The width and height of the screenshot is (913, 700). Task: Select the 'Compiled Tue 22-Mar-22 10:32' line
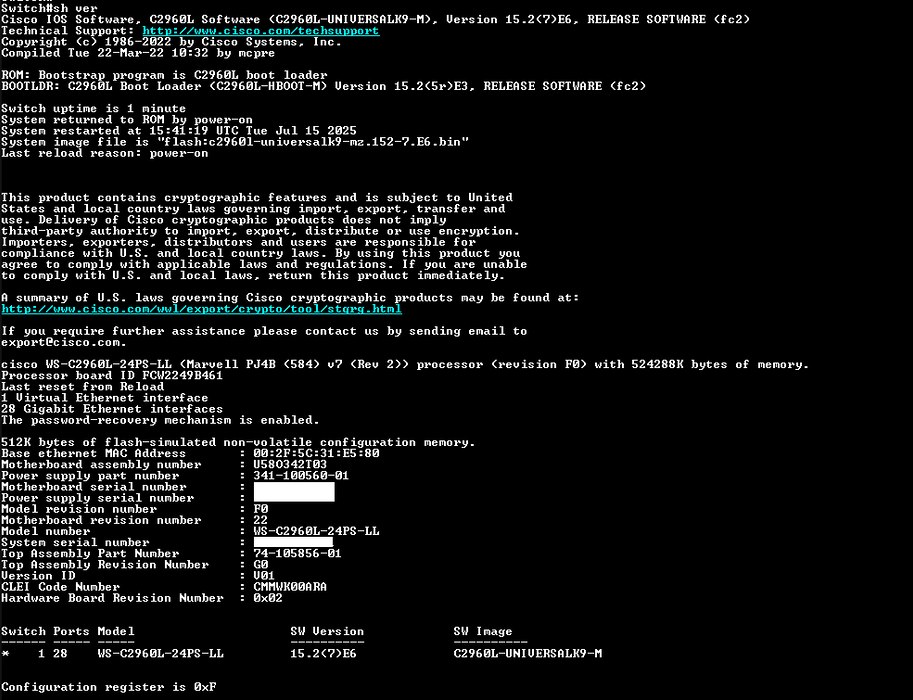click(x=138, y=53)
